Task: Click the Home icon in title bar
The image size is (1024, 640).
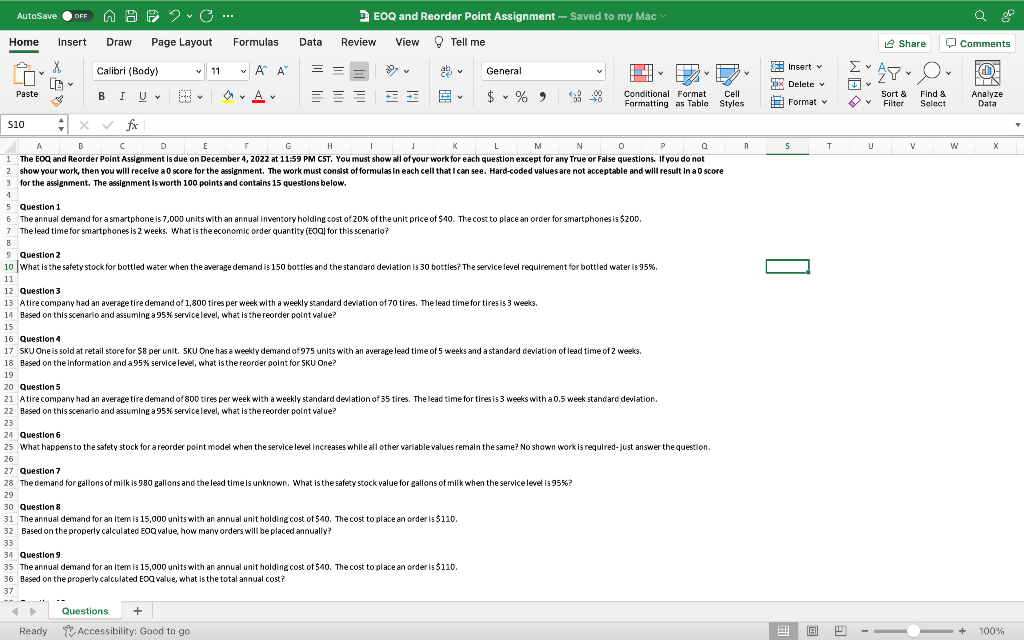Action: [x=110, y=16]
